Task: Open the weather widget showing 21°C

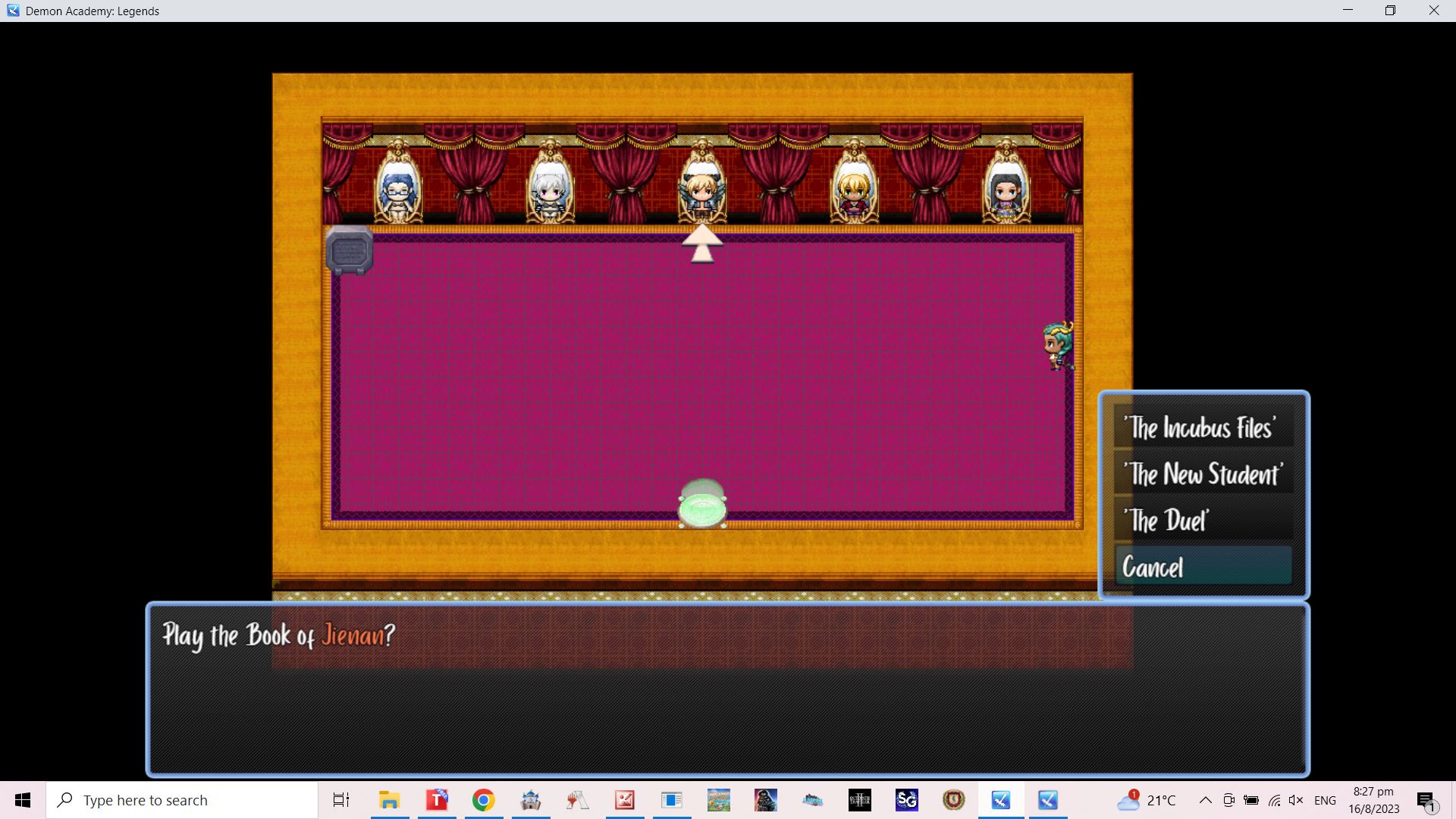Action: tap(1147, 800)
